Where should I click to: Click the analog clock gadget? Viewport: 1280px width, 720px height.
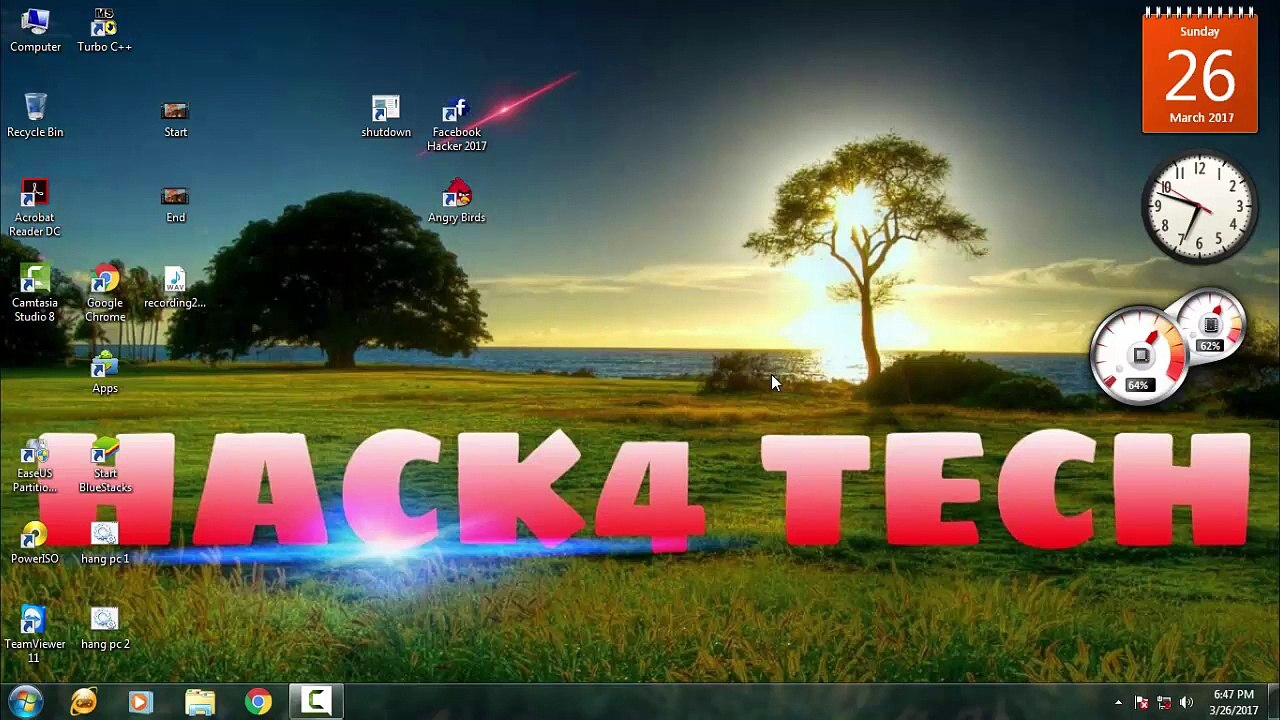[x=1199, y=206]
